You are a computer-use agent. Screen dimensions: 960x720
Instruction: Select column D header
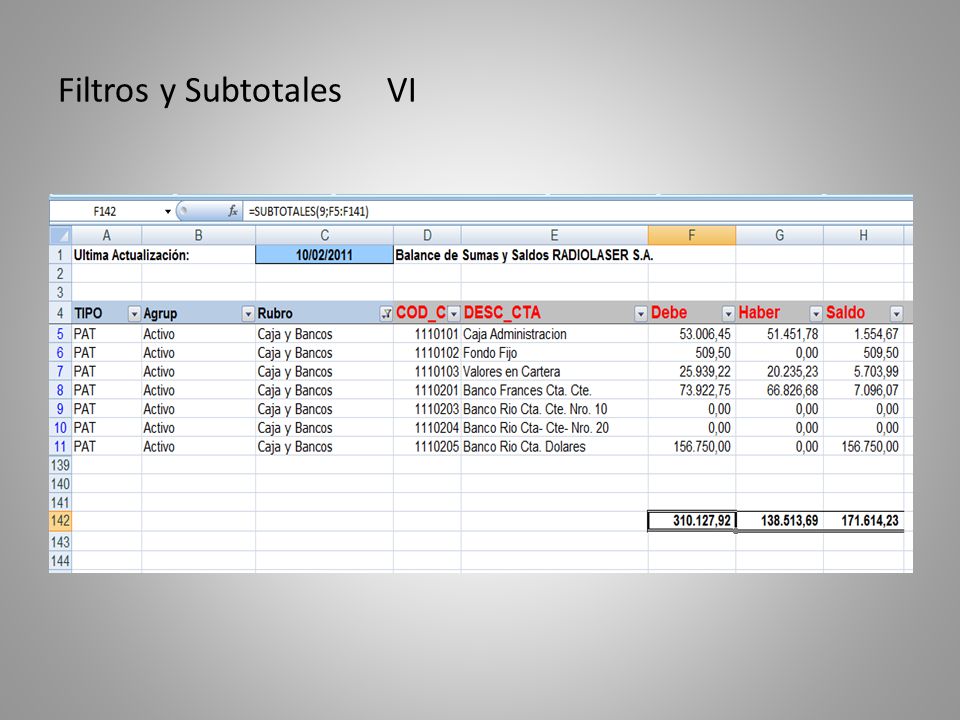[x=427, y=235]
